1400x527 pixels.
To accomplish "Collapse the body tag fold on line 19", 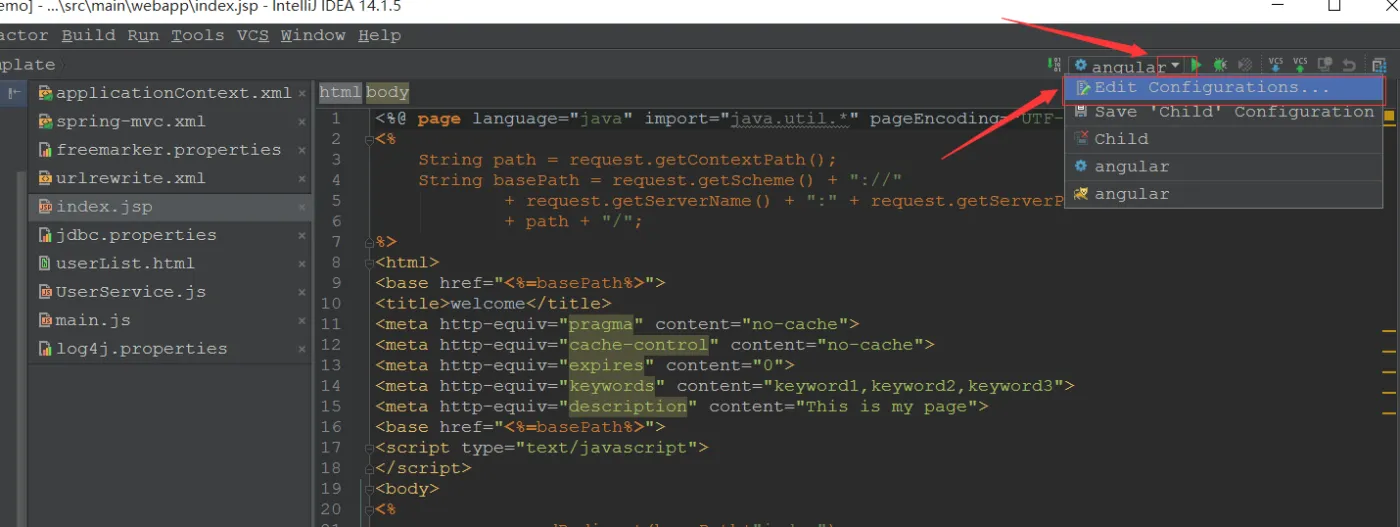I will point(367,489).
